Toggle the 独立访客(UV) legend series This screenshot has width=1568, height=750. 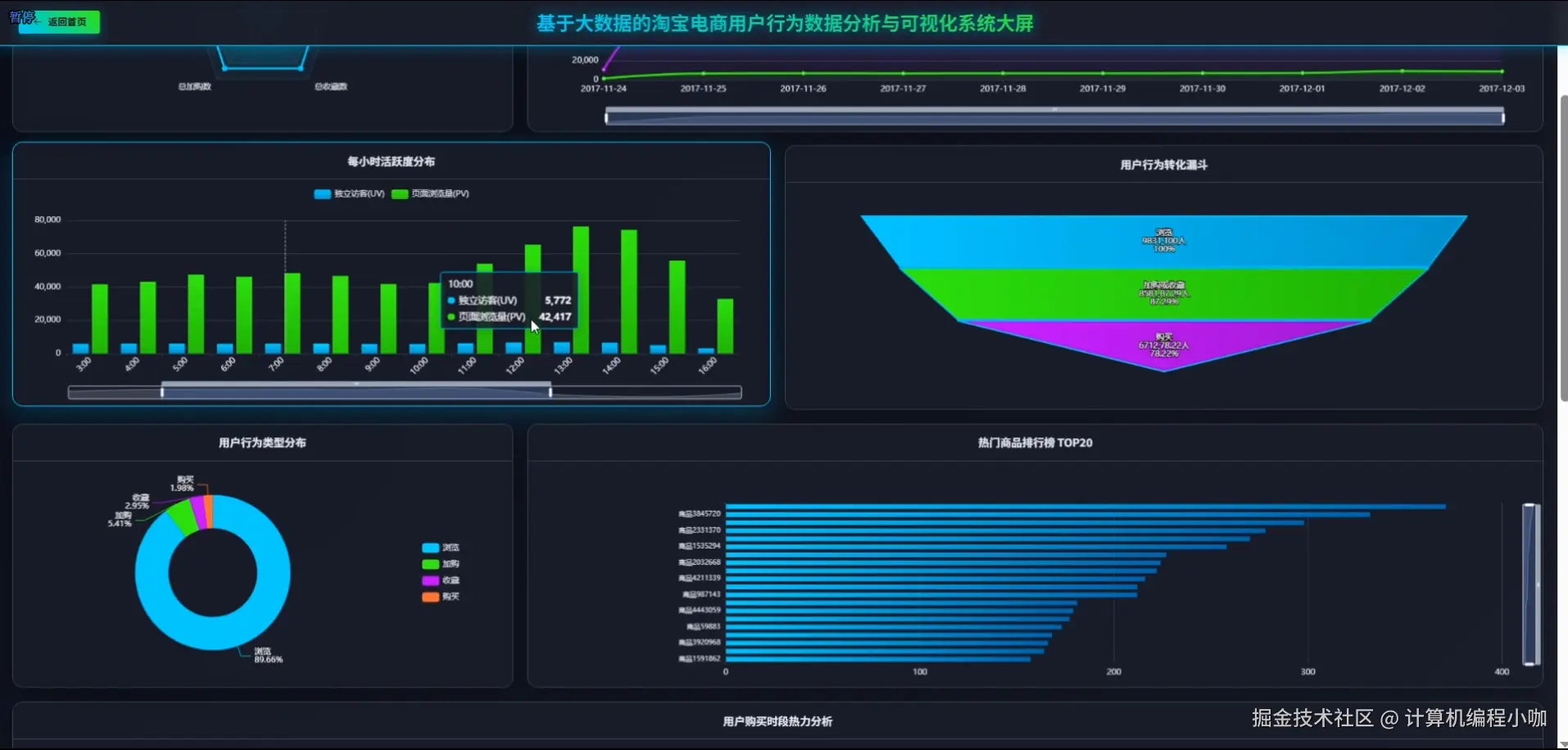click(x=349, y=194)
